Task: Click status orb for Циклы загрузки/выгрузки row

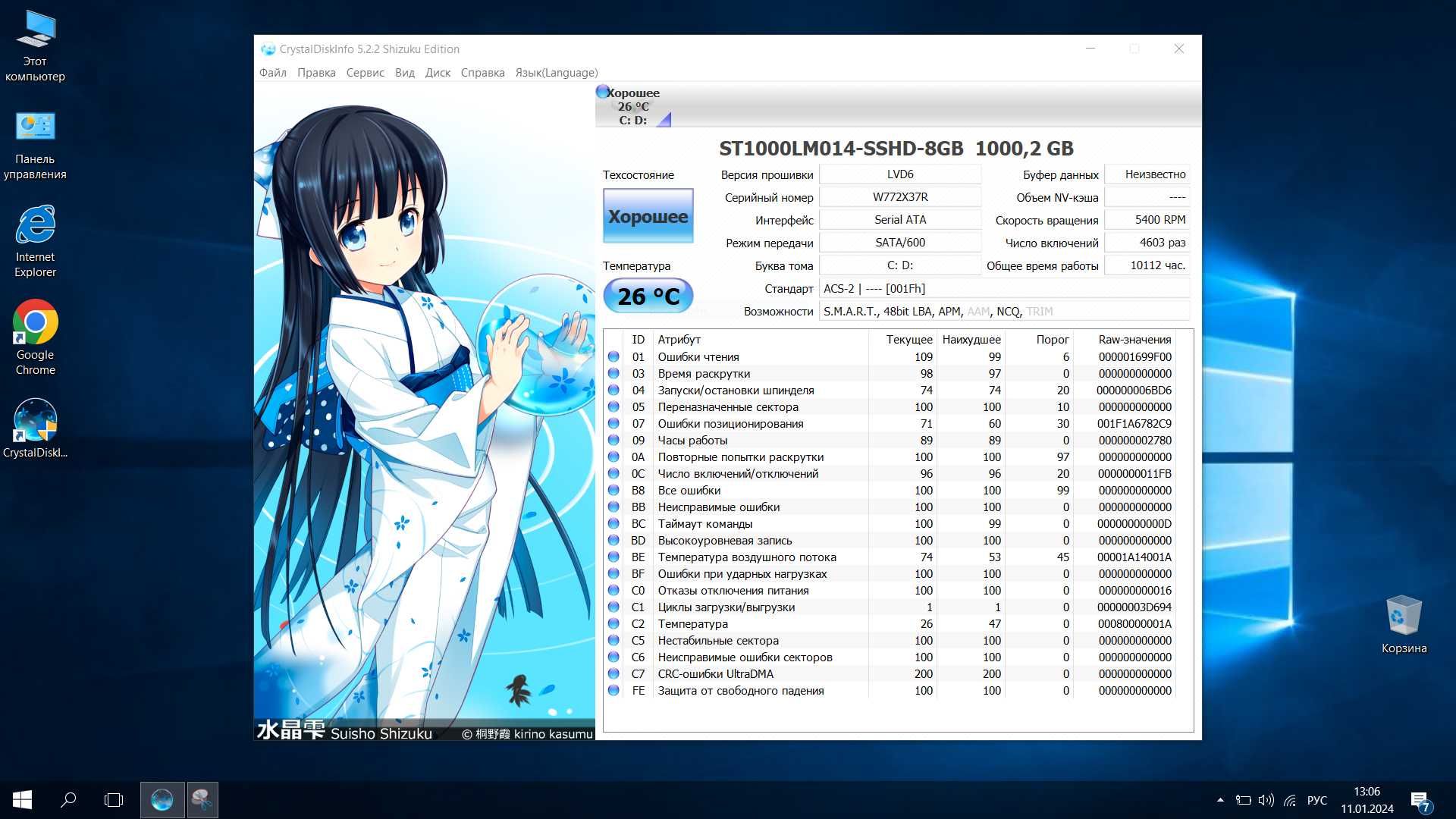Action: (x=613, y=607)
